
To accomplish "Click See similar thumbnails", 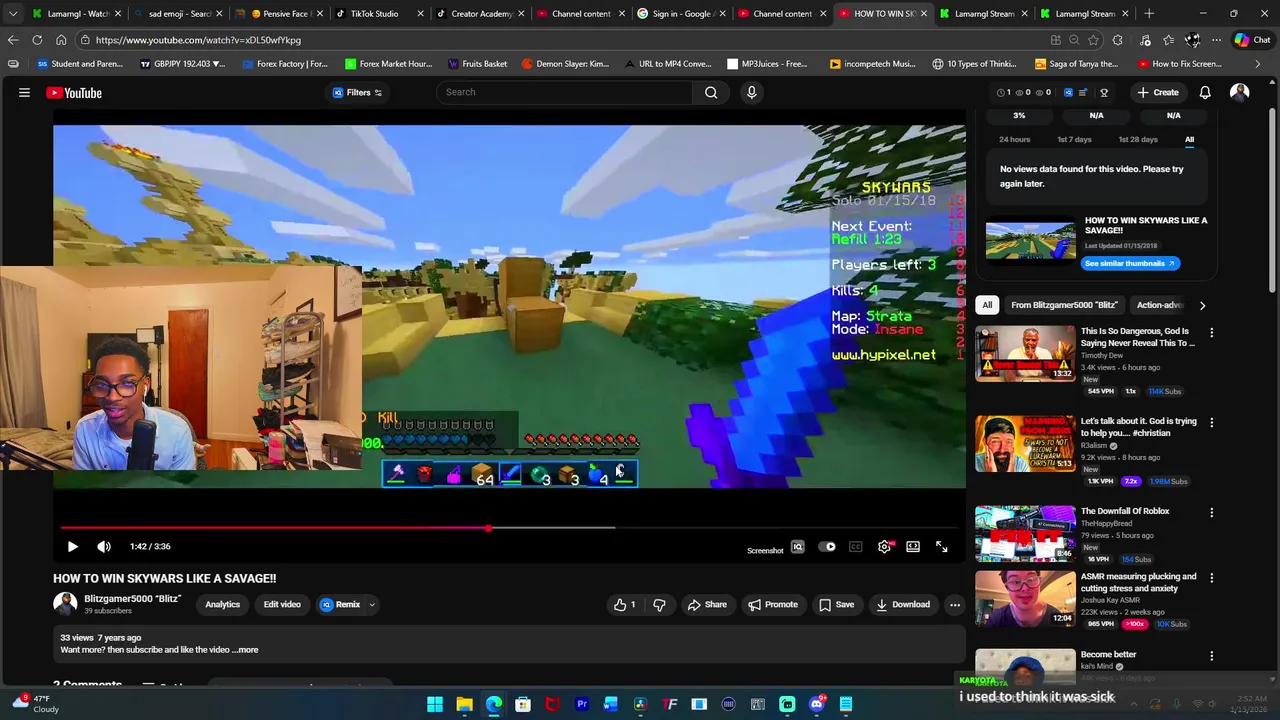I will pyautogui.click(x=1130, y=263).
